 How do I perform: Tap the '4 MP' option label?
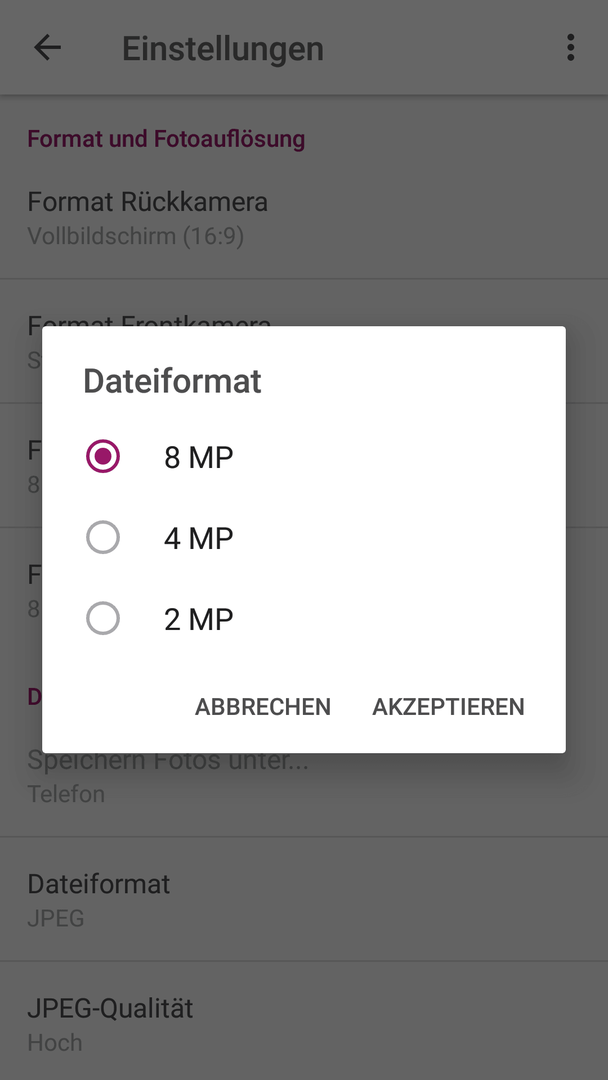click(x=198, y=539)
